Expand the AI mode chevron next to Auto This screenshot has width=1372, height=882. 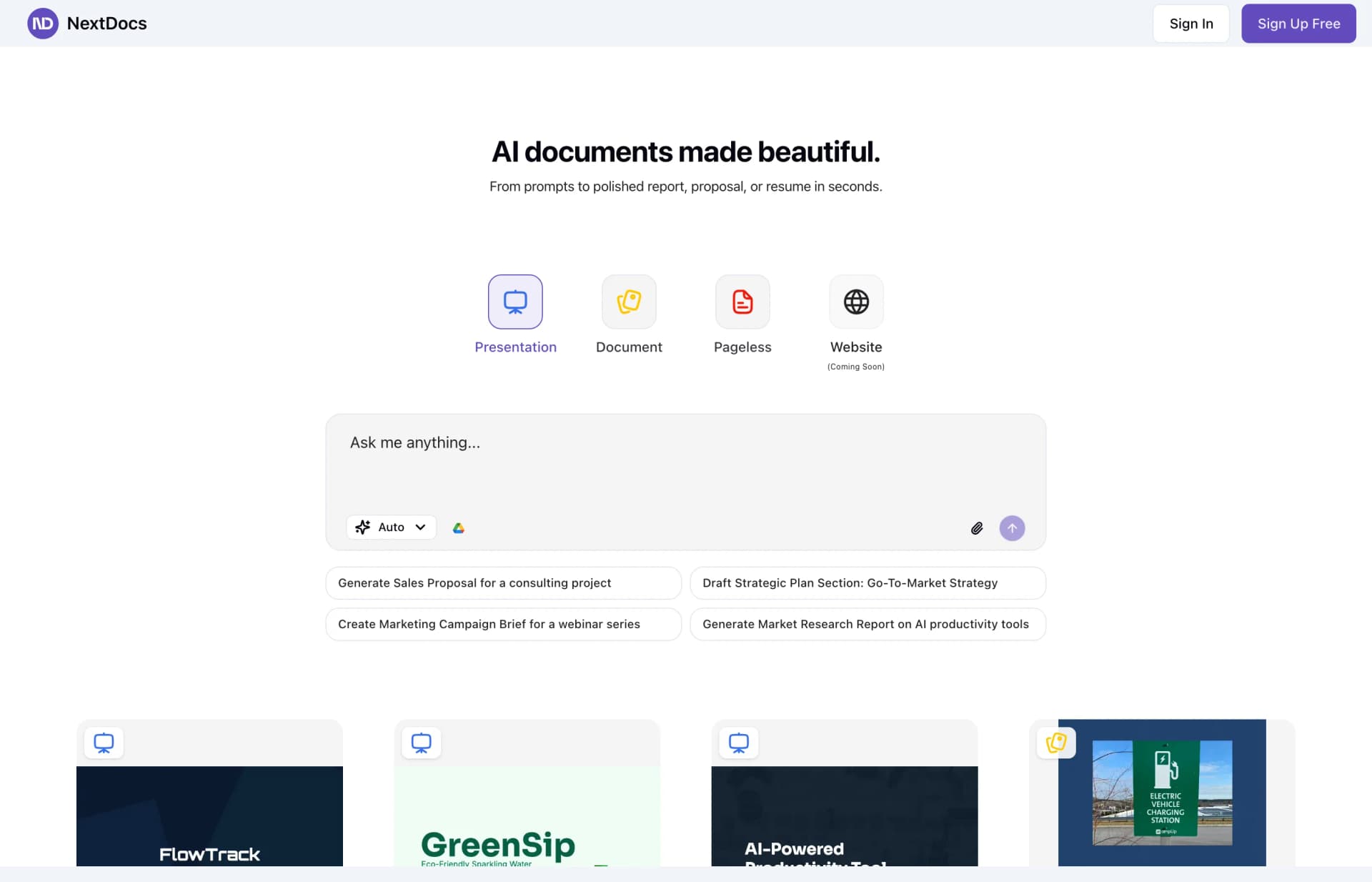tap(419, 527)
